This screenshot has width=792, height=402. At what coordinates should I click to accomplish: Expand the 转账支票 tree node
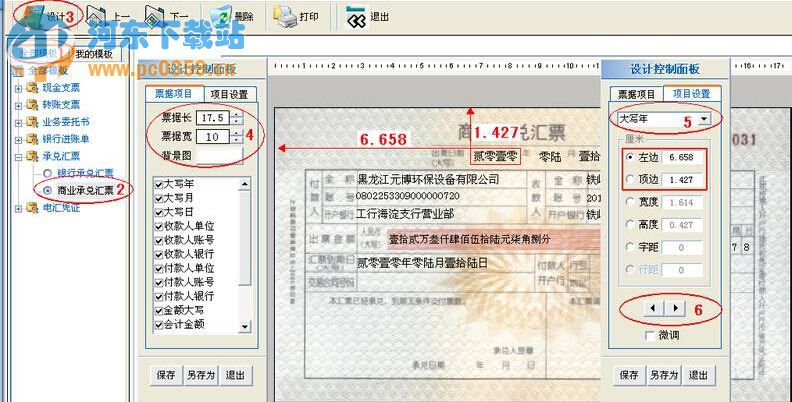pyautogui.click(x=18, y=106)
